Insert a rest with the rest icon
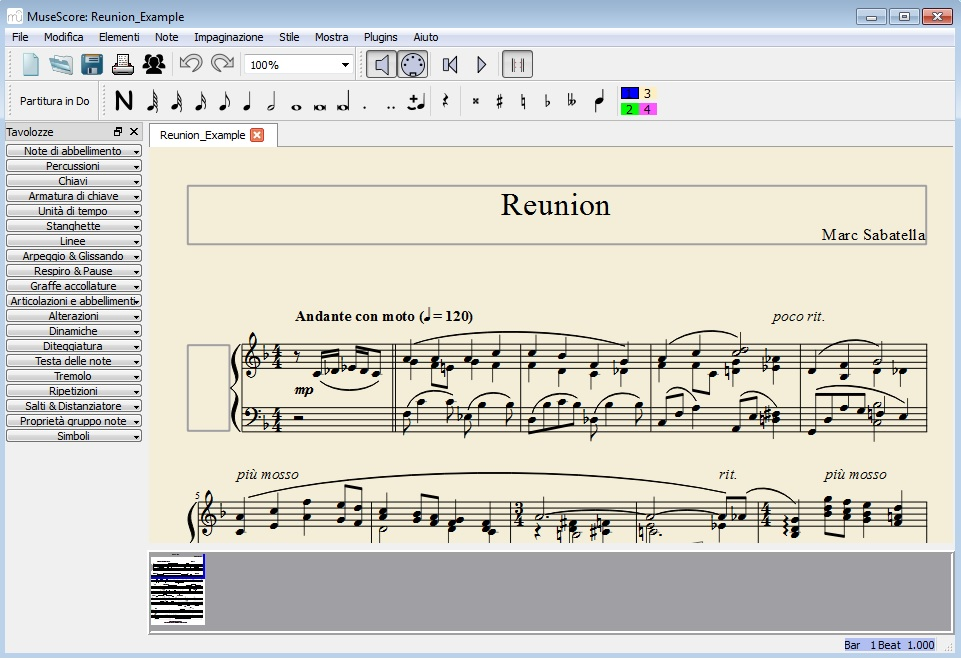The image size is (961, 660). pyautogui.click(x=446, y=101)
